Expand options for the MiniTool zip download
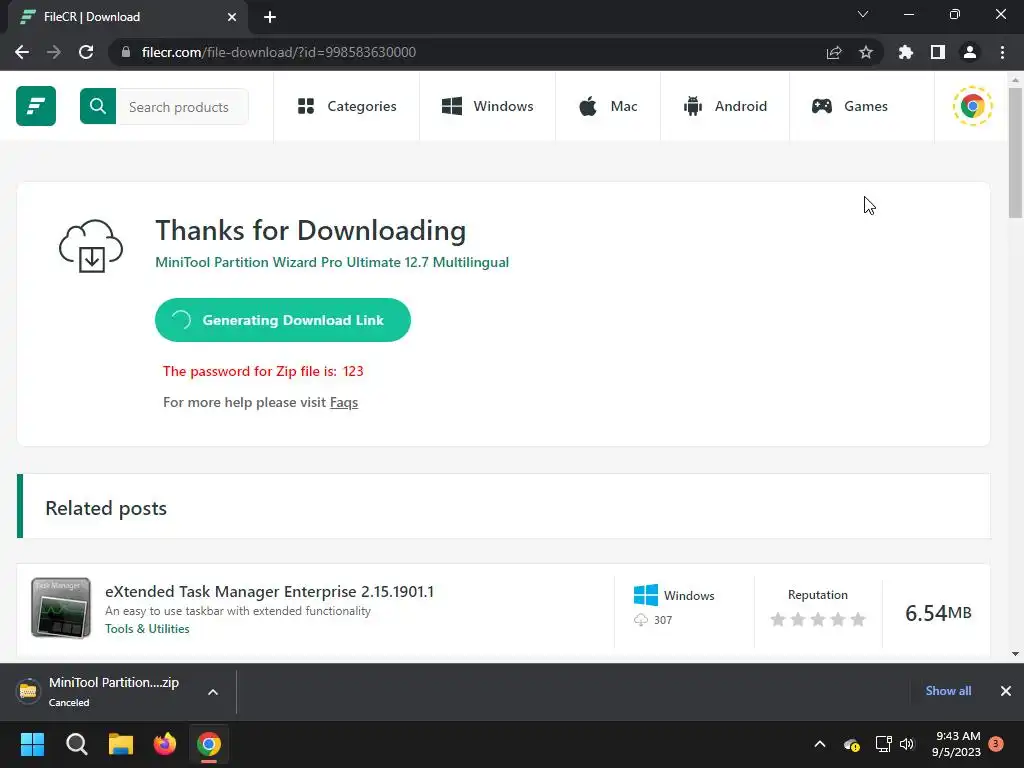This screenshot has width=1024, height=768. tap(213, 692)
